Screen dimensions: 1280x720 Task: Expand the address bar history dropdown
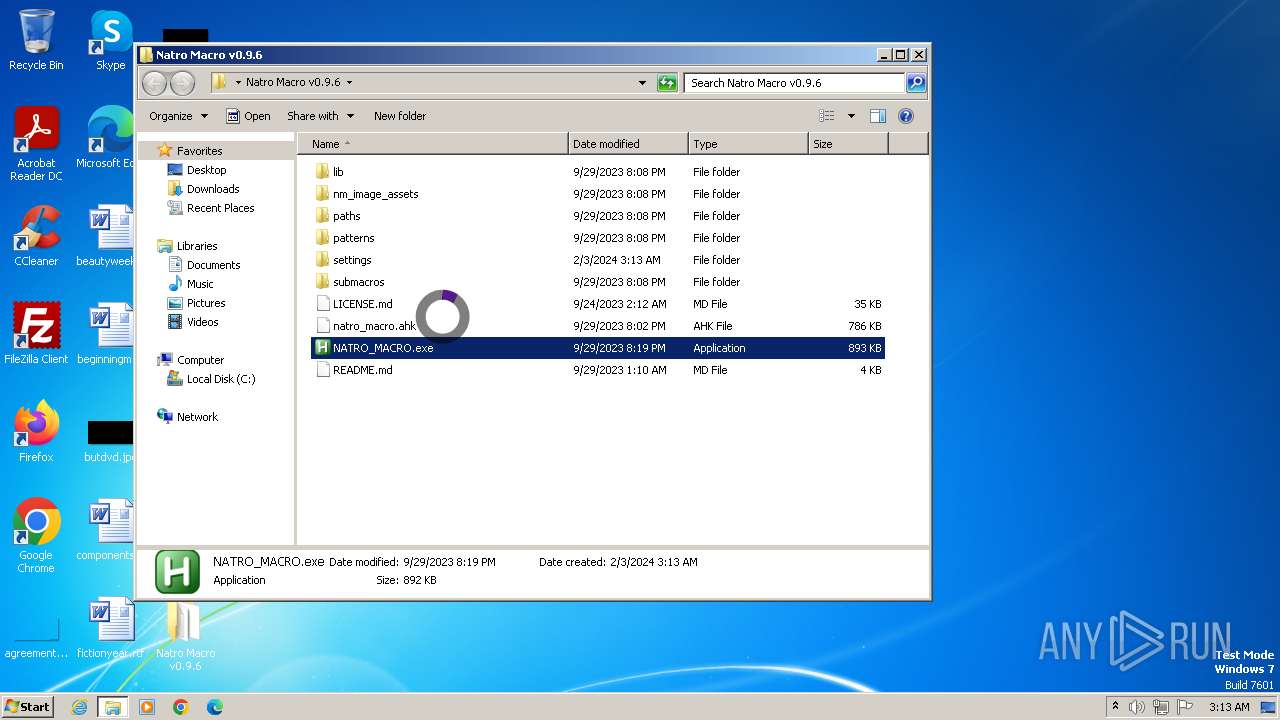(642, 83)
